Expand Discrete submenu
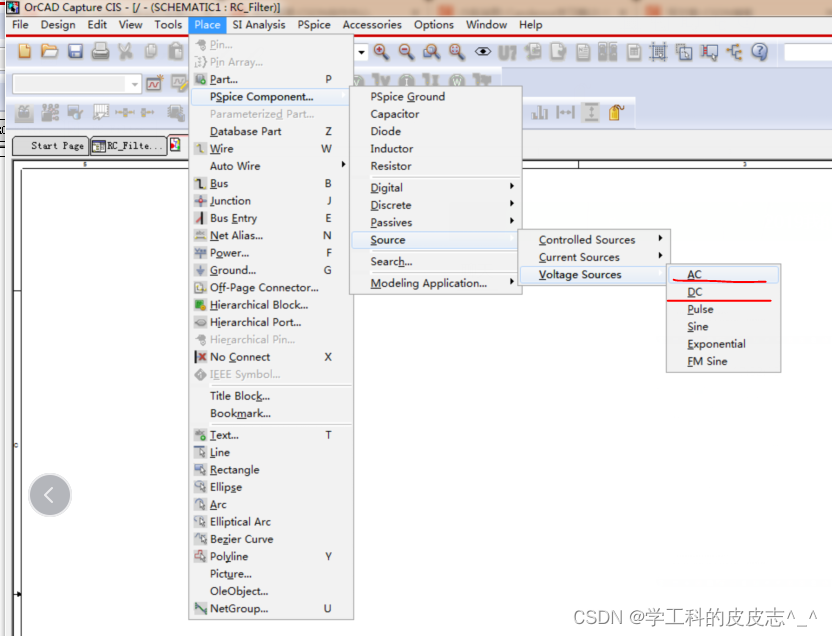The height and width of the screenshot is (636, 832). pyautogui.click(x=435, y=205)
